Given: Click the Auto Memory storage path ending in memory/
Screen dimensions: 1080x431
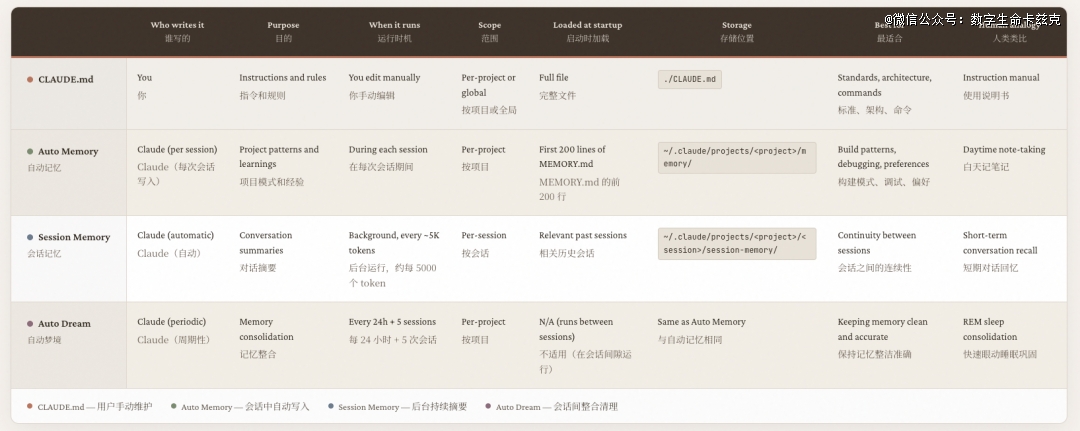Looking at the screenshot, I should click(736, 157).
